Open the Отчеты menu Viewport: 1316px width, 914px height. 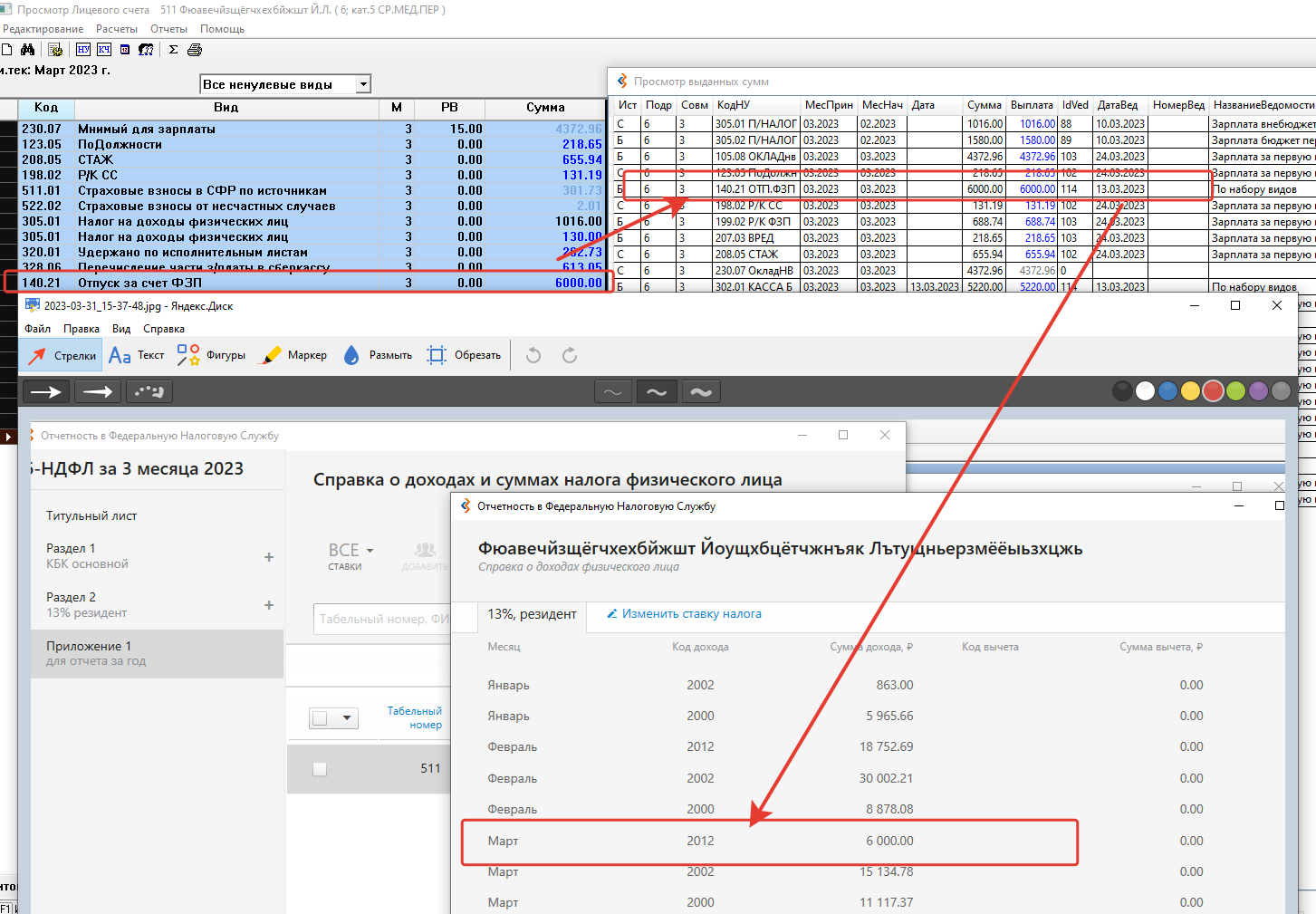tap(168, 29)
